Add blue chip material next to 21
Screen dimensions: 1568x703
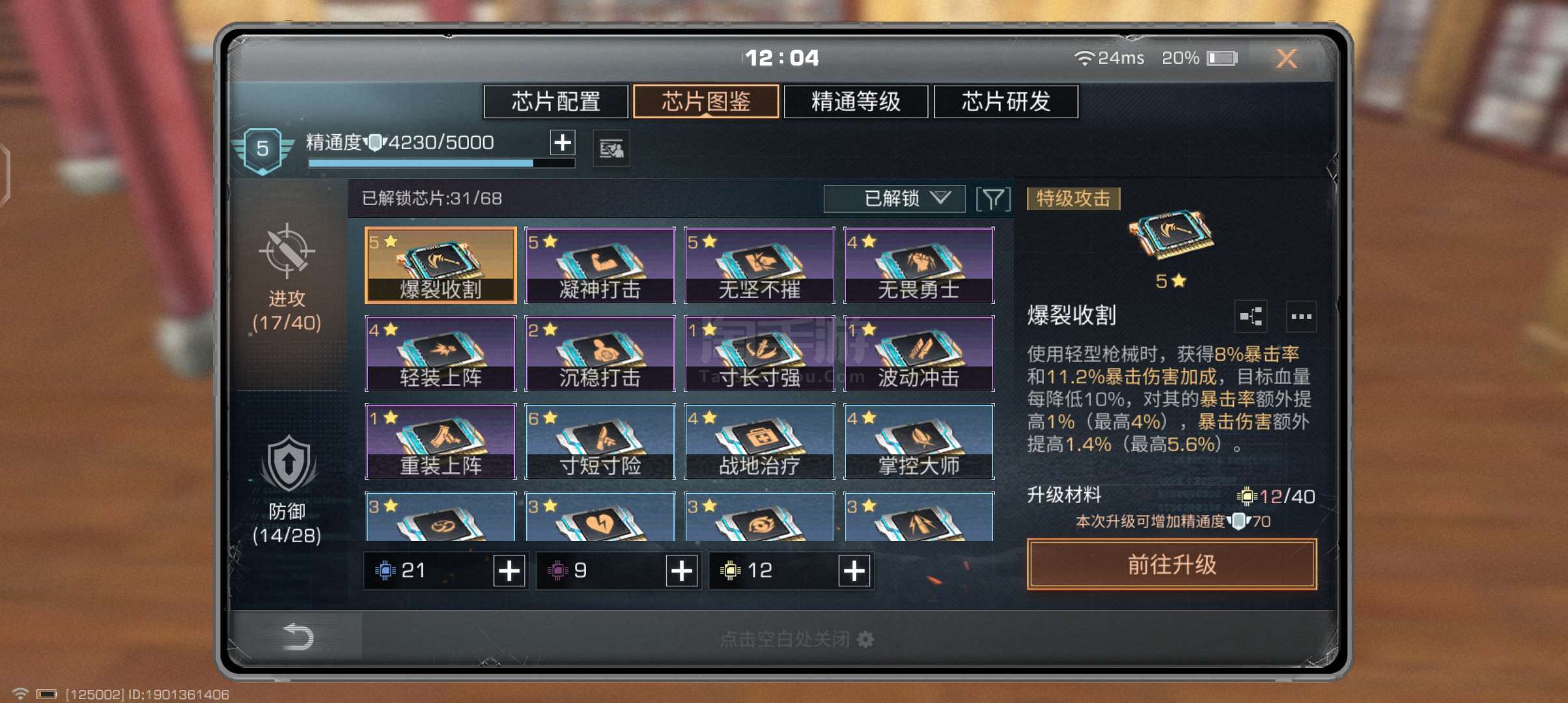pos(509,571)
